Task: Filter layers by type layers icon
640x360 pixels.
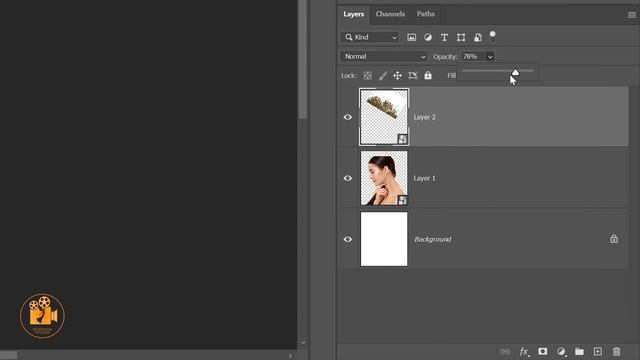Action: (x=444, y=38)
